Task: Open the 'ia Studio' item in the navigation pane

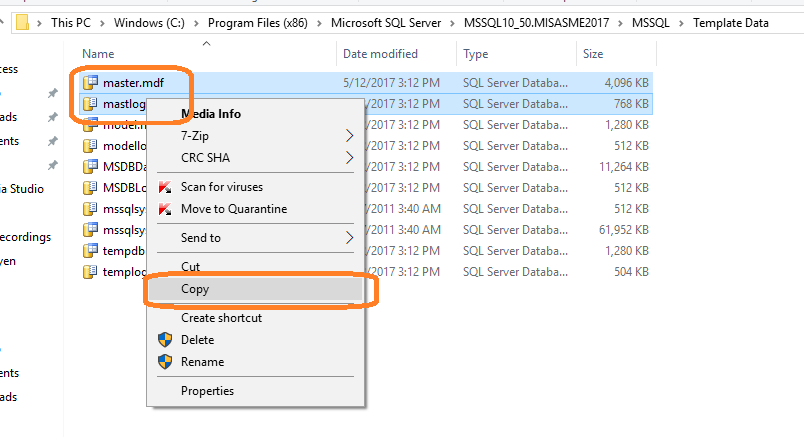Action: [22, 189]
